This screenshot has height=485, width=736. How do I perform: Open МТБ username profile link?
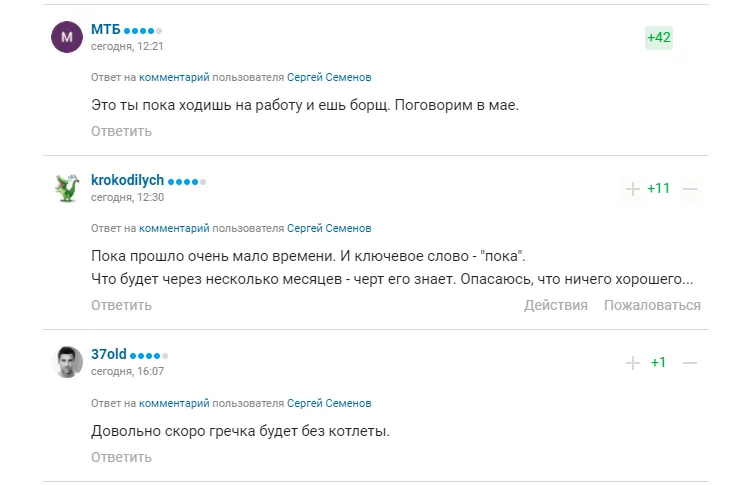(105, 29)
